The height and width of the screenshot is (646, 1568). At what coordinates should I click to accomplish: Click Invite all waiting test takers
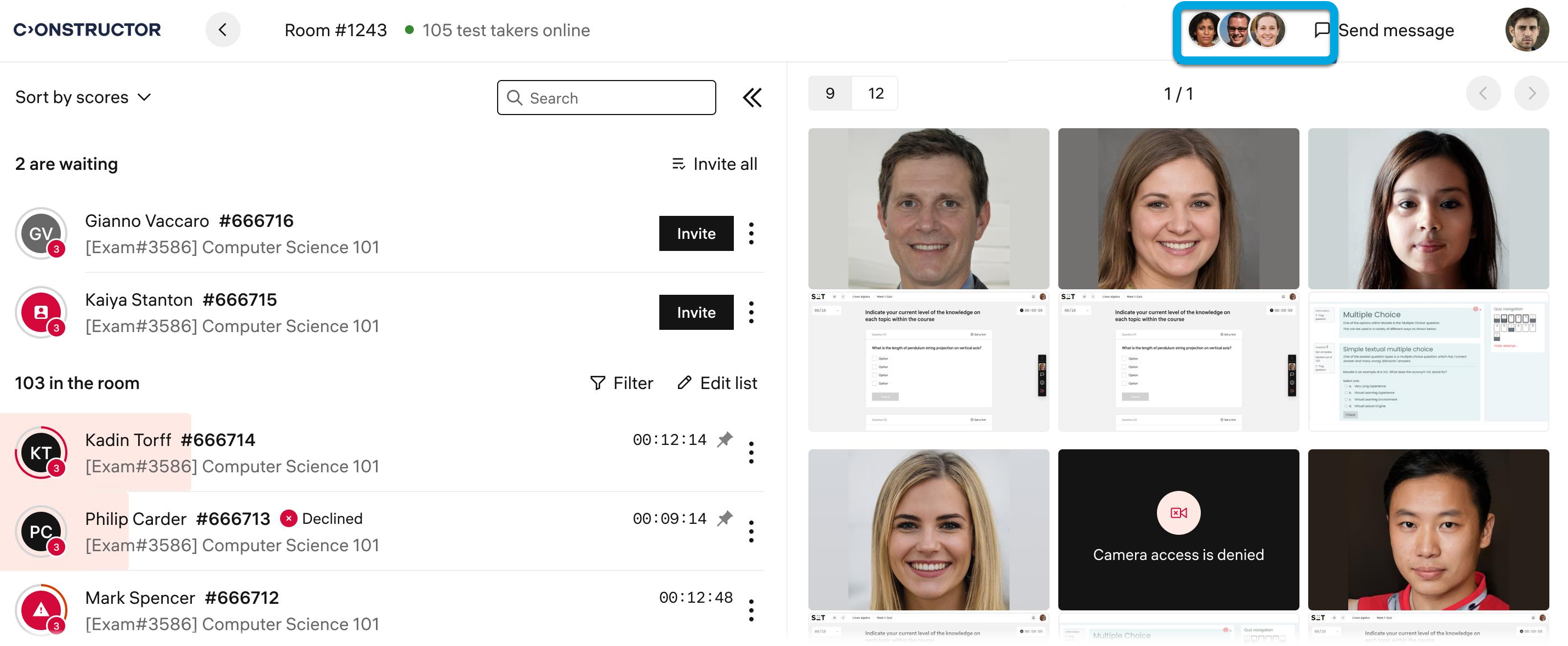tap(715, 164)
